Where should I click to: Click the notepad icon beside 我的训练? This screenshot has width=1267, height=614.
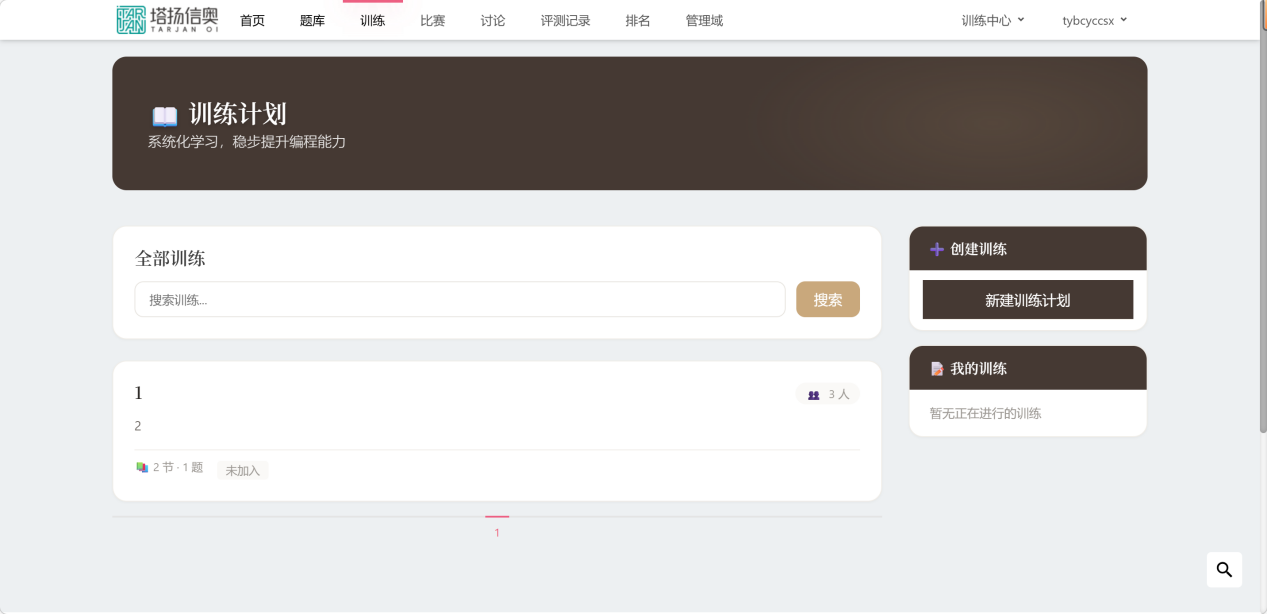[937, 369]
